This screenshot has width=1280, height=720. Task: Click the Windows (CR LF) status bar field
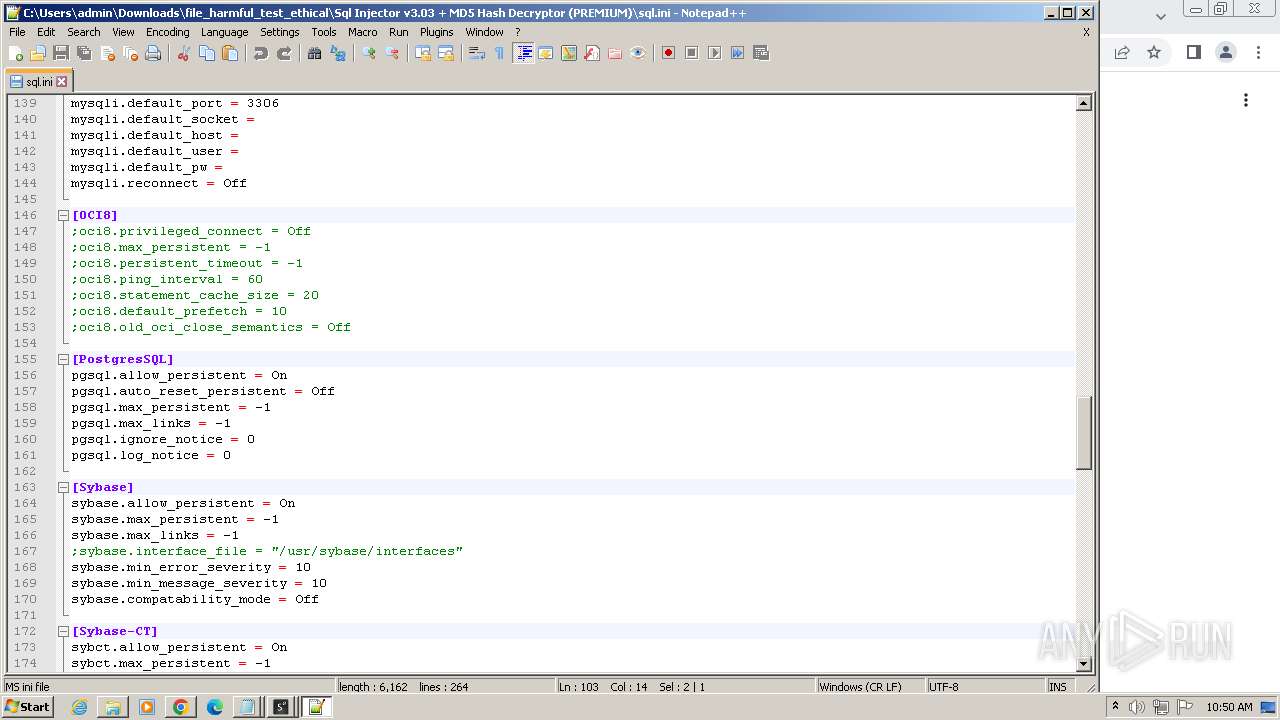(x=870, y=687)
